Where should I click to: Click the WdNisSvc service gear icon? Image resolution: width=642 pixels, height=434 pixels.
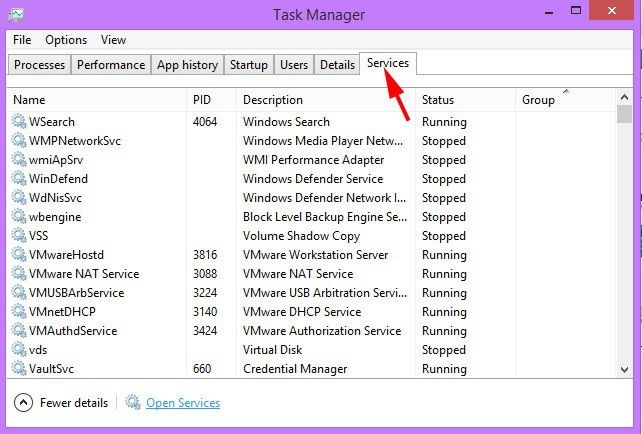tap(19, 197)
